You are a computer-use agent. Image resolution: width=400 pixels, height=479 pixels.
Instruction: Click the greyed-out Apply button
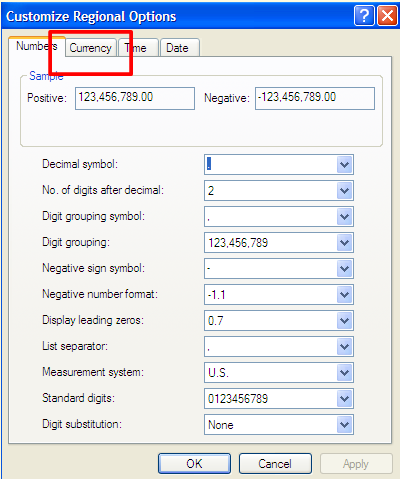coord(356,464)
